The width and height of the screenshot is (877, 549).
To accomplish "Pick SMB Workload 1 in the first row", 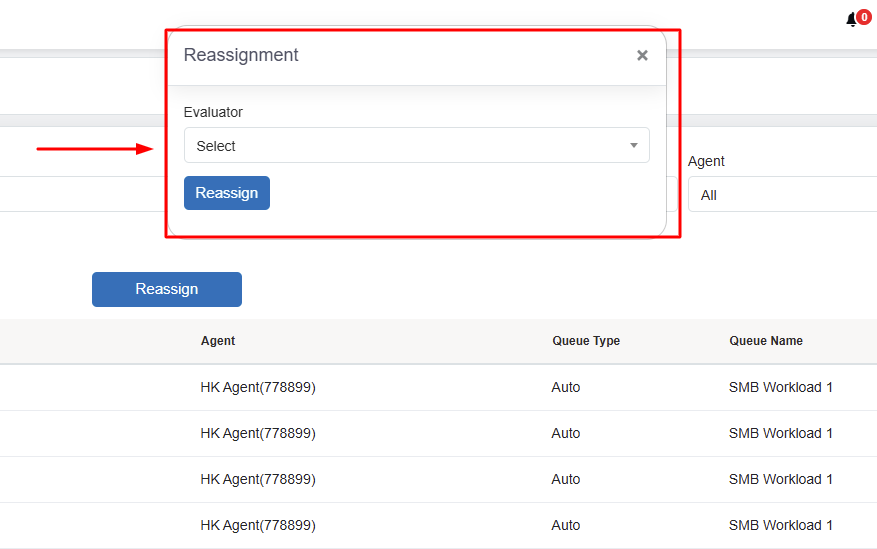I will coord(781,387).
